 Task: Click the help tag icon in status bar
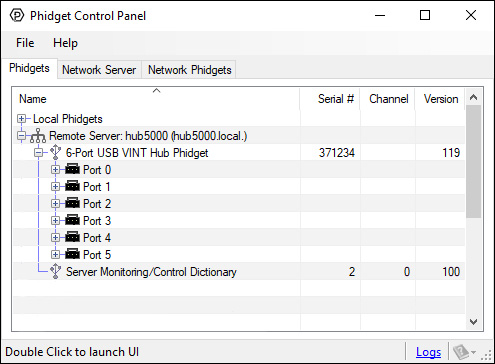[x=461, y=352]
